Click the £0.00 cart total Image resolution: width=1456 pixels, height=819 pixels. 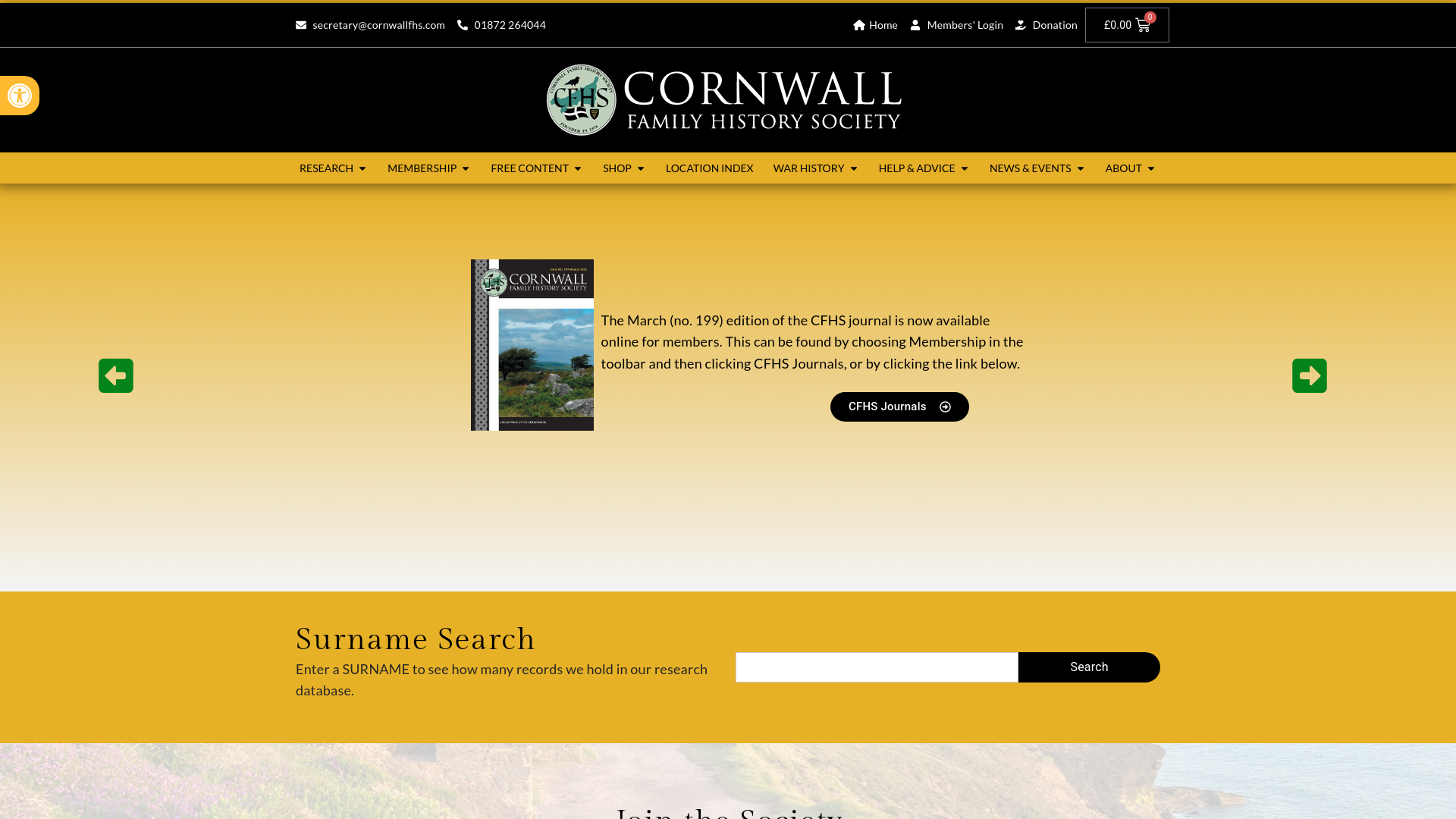click(x=1118, y=25)
